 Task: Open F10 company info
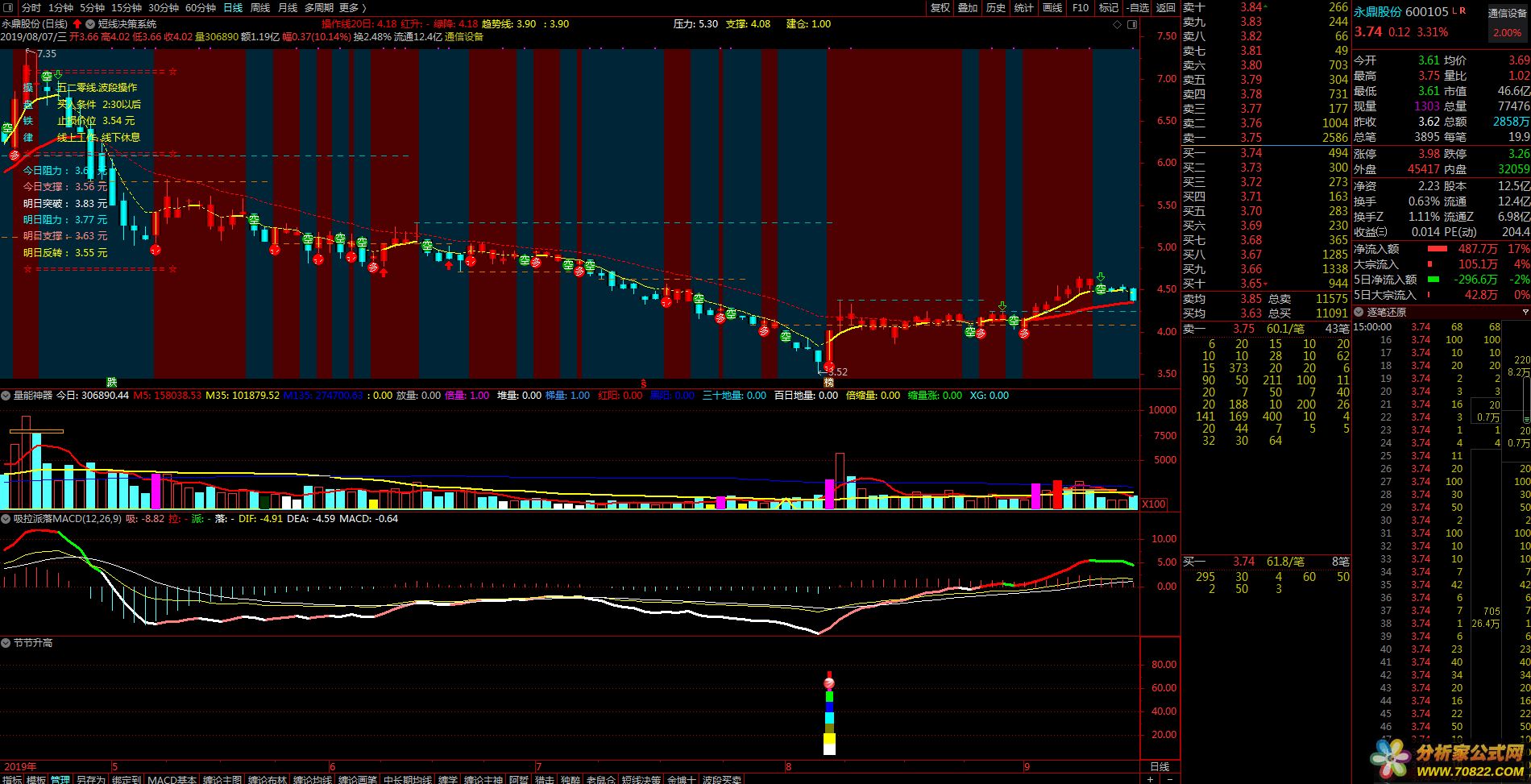click(1081, 7)
